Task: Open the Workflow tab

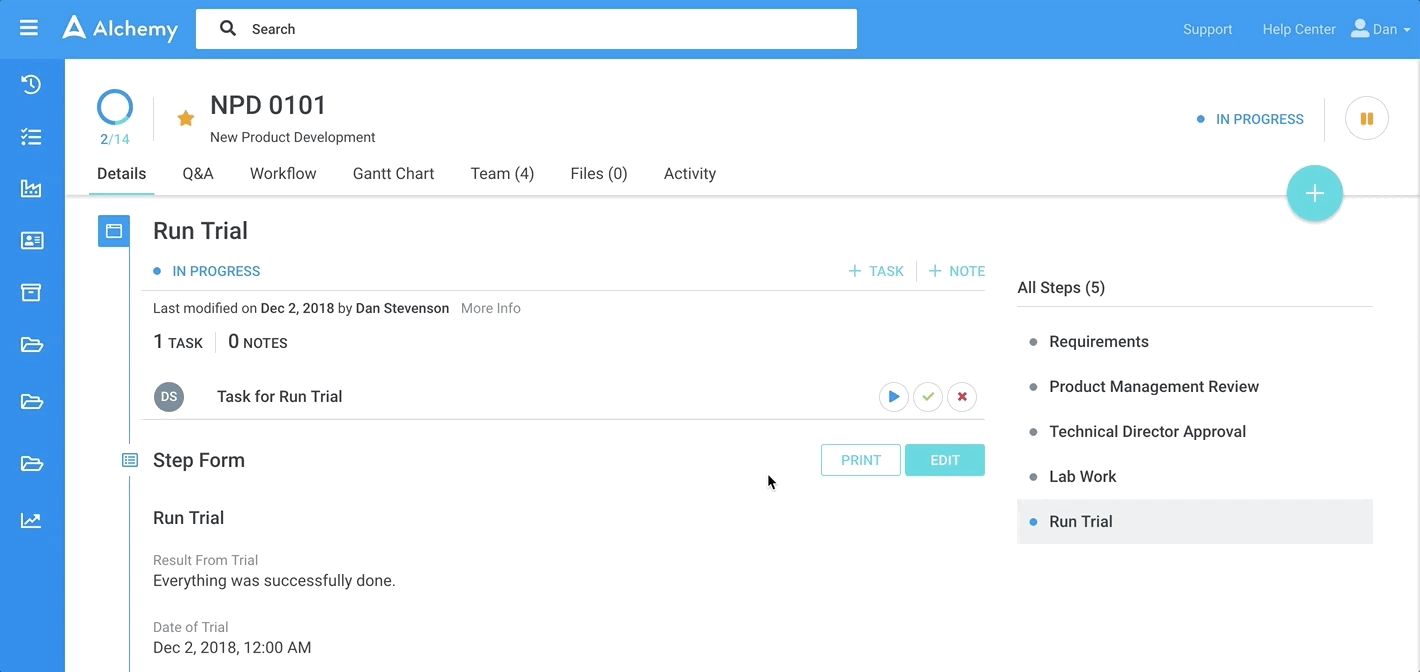Action: 283,174
